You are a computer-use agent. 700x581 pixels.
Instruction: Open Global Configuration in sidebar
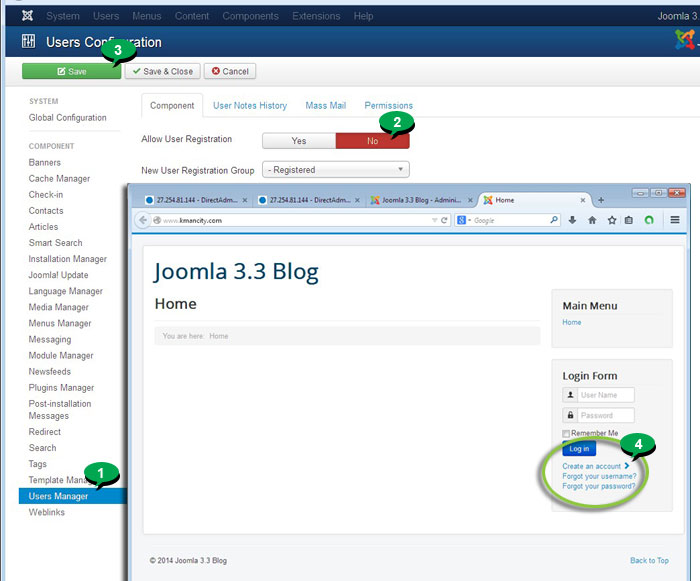(67, 117)
